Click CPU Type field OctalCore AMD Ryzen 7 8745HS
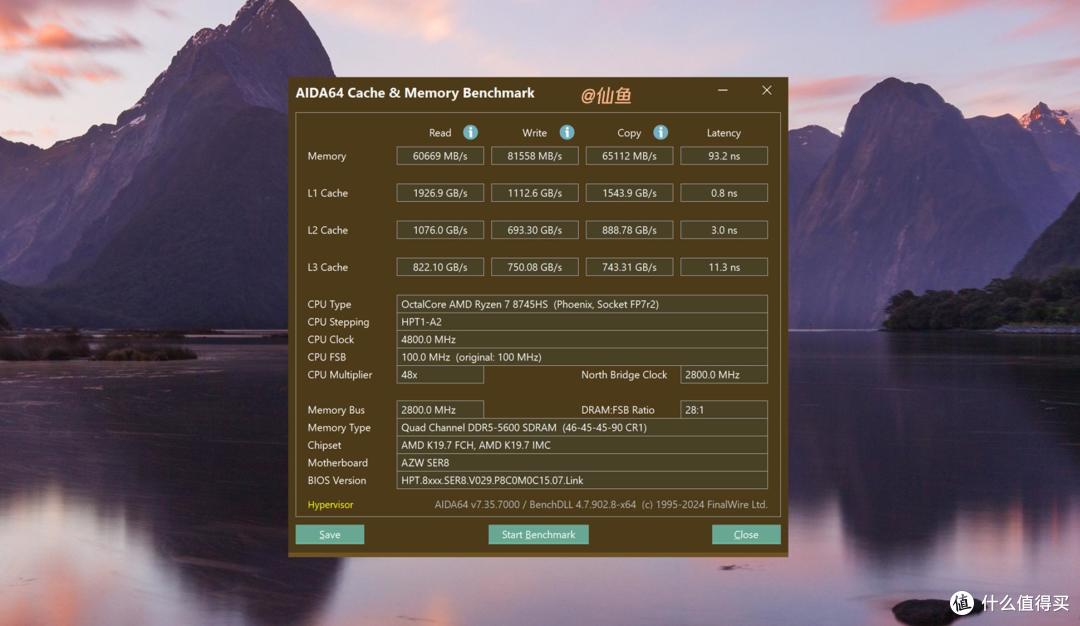This screenshot has width=1080, height=626. (x=582, y=304)
